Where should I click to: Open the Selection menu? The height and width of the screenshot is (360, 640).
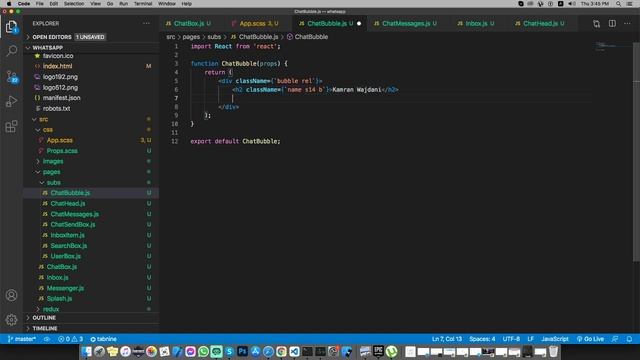(74, 4)
